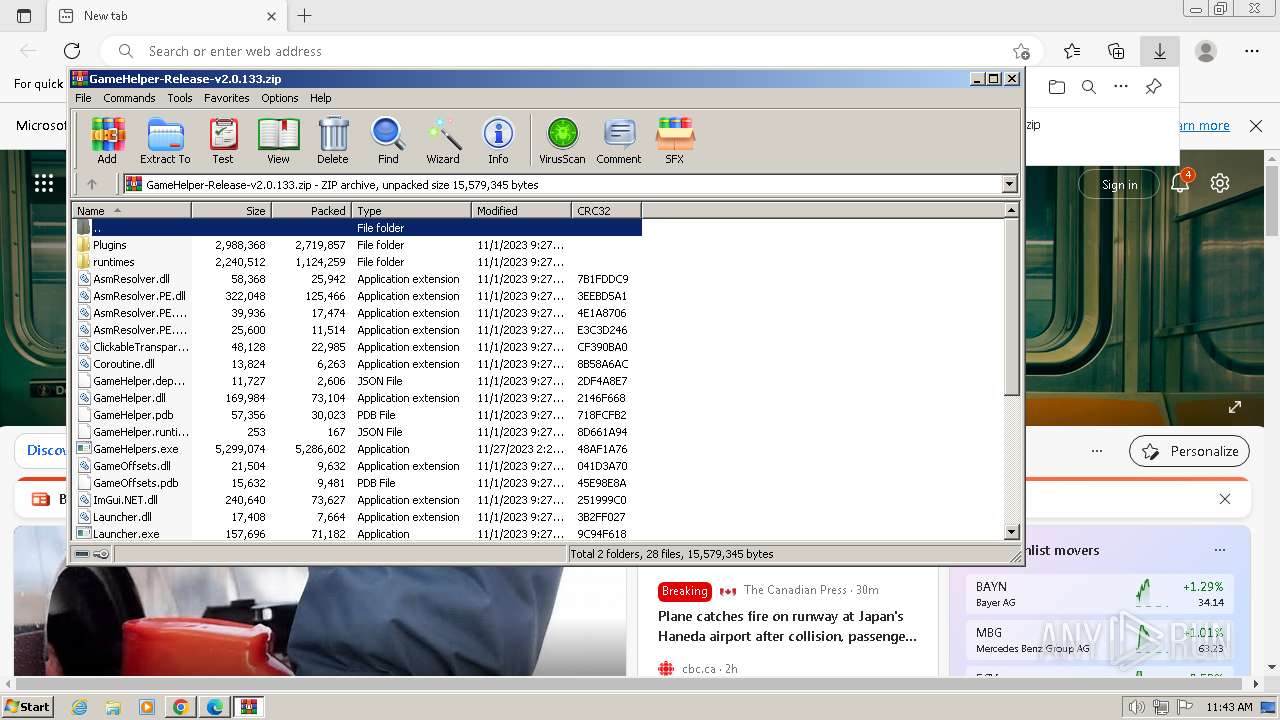Open the Favorites menu
The height and width of the screenshot is (720, 1280).
coord(227,98)
